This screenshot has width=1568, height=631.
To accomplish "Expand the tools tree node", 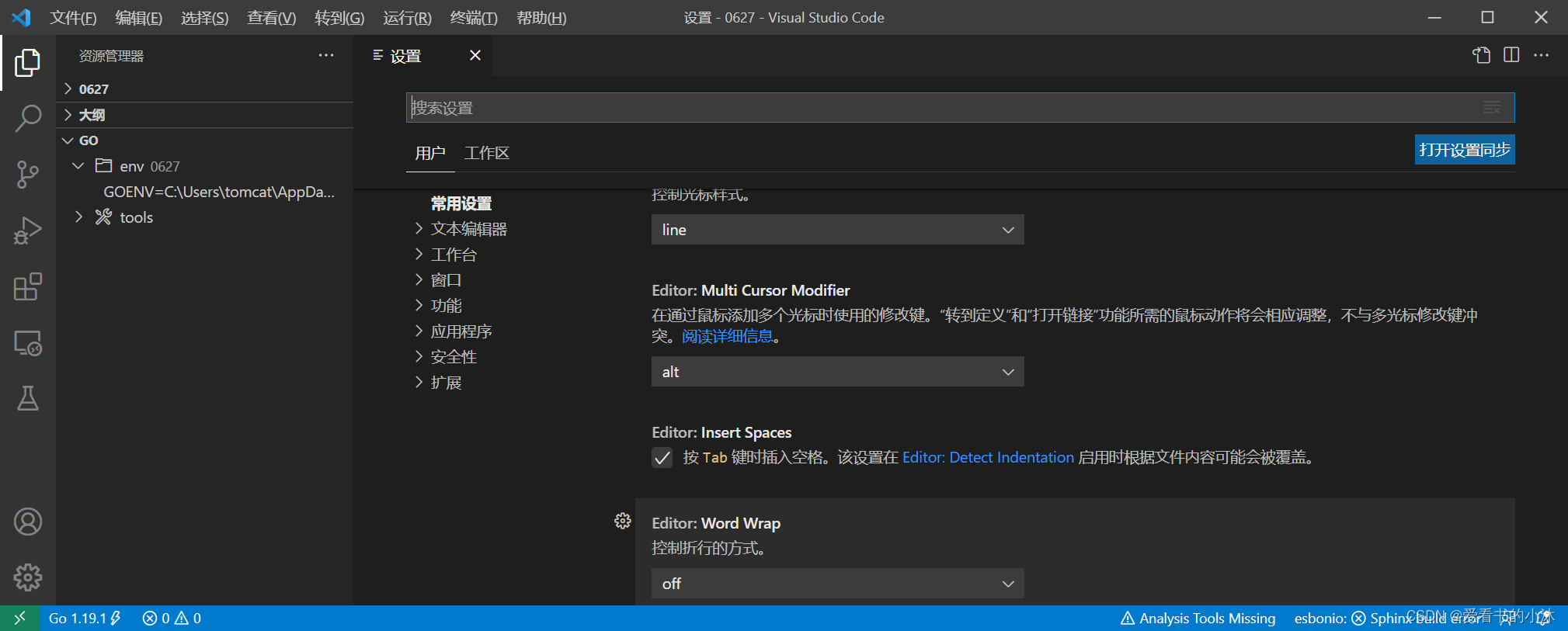I will 78,217.
